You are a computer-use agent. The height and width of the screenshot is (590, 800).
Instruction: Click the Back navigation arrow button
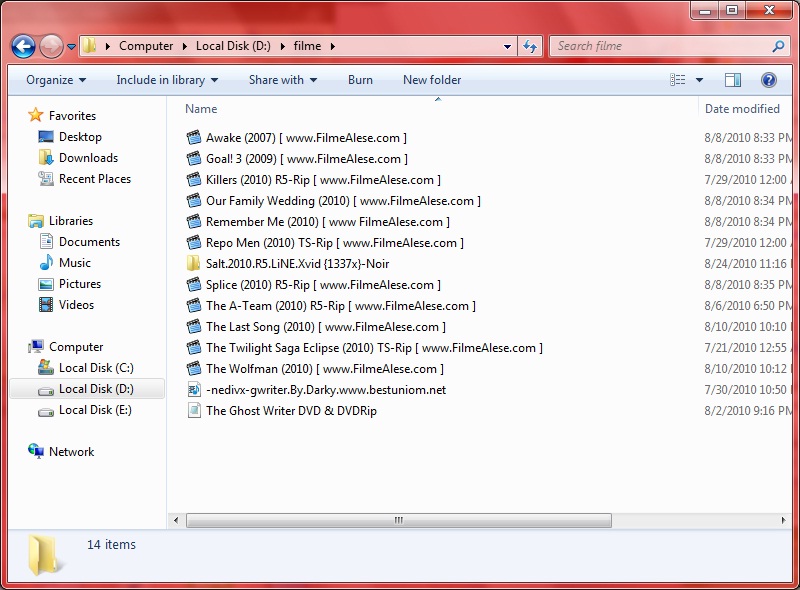pos(23,46)
